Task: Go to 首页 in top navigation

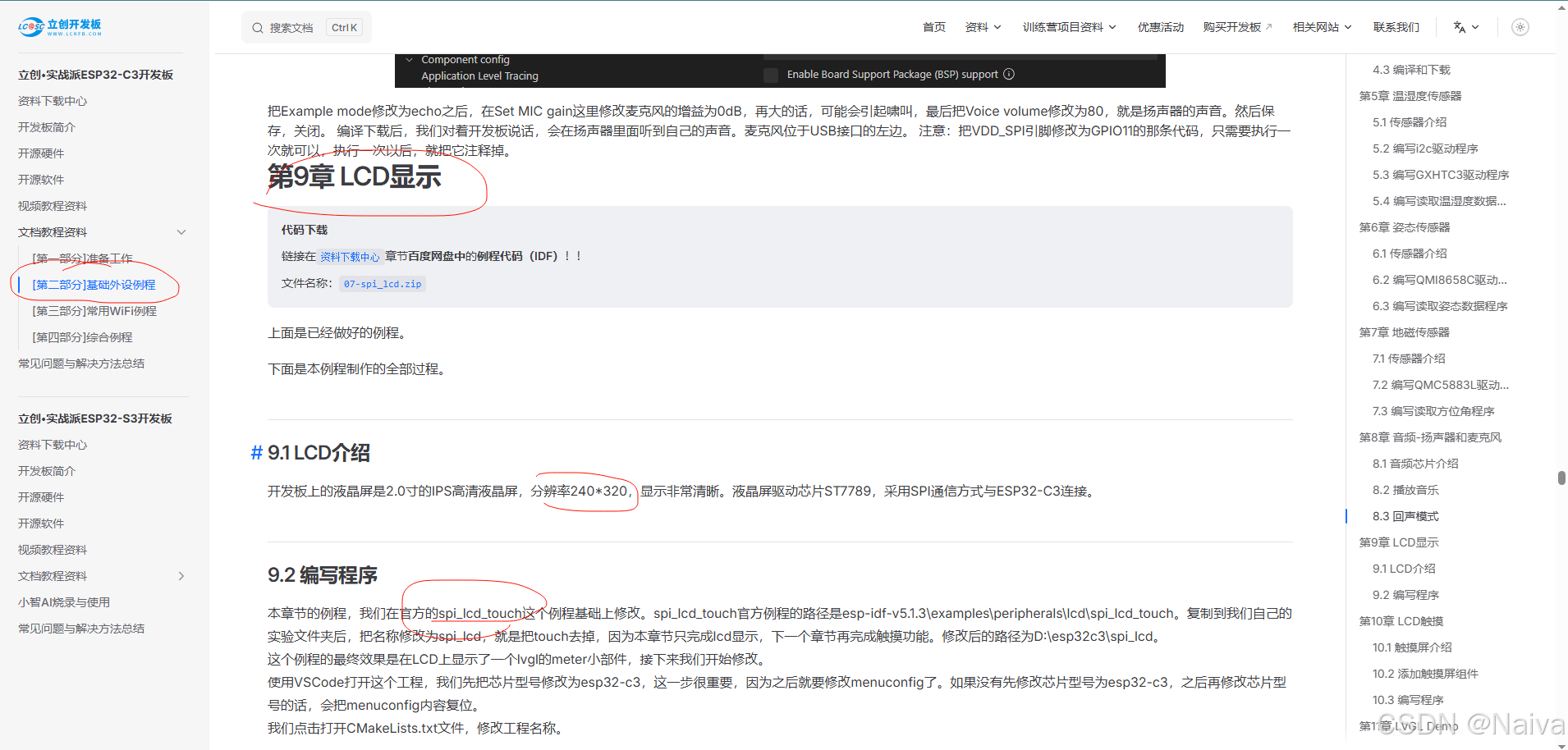Action: tap(934, 27)
